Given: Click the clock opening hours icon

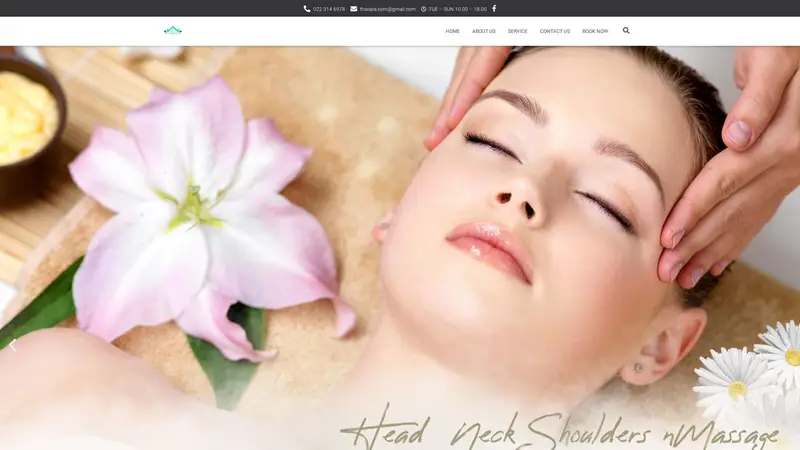Looking at the screenshot, I should coord(423,9).
